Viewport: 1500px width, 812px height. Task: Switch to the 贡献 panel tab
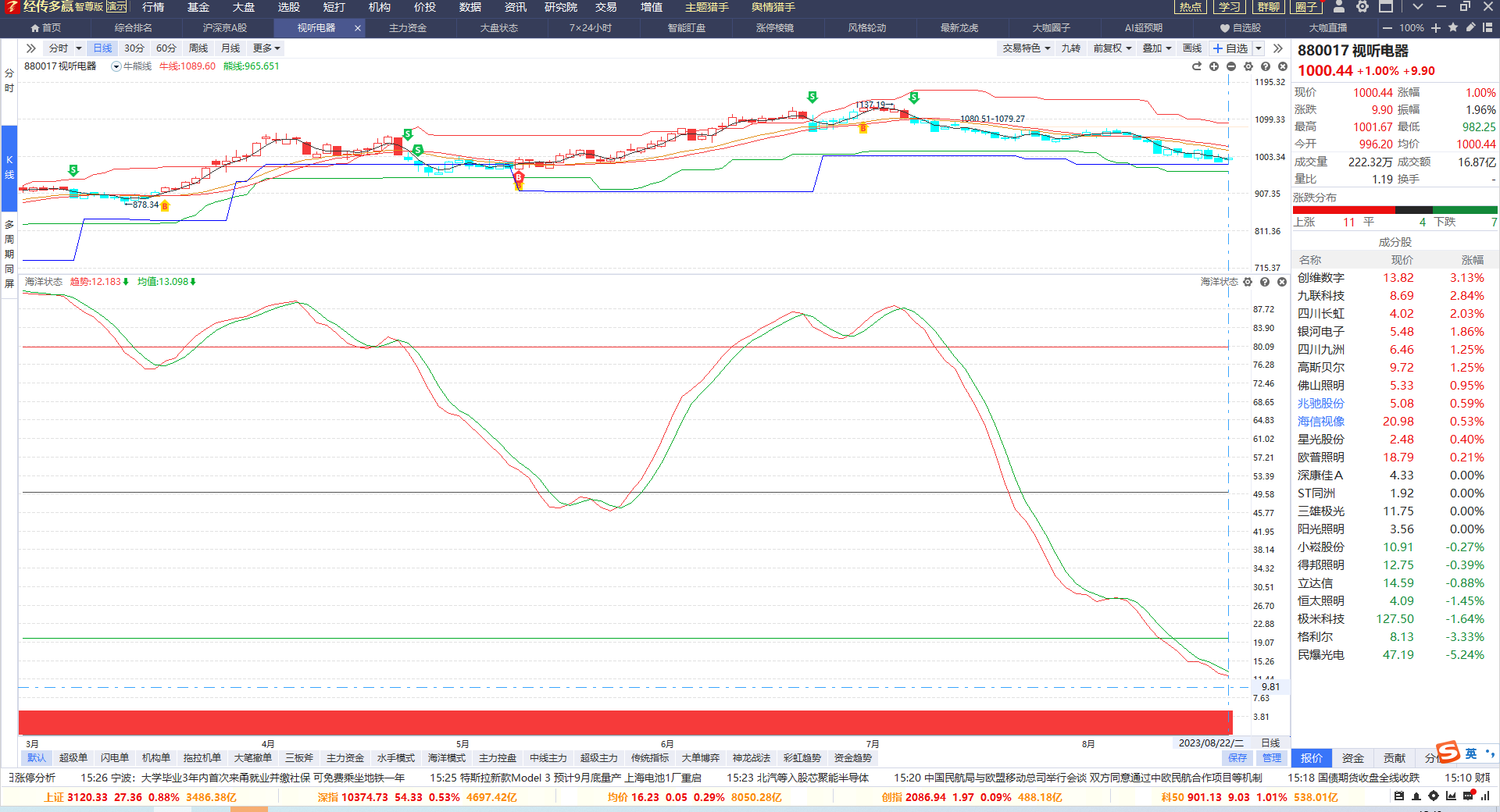pos(1395,758)
